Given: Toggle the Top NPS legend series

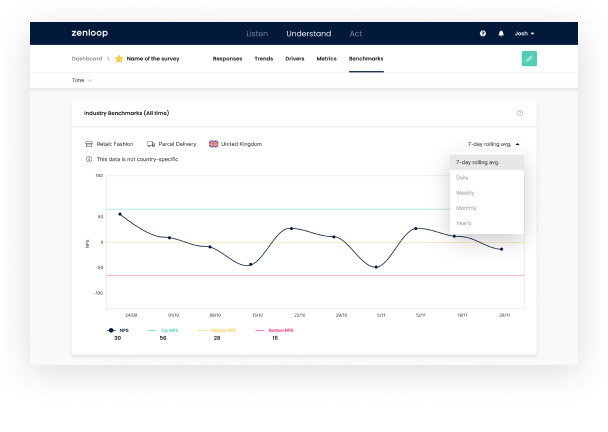Looking at the screenshot, I should [x=163, y=330].
